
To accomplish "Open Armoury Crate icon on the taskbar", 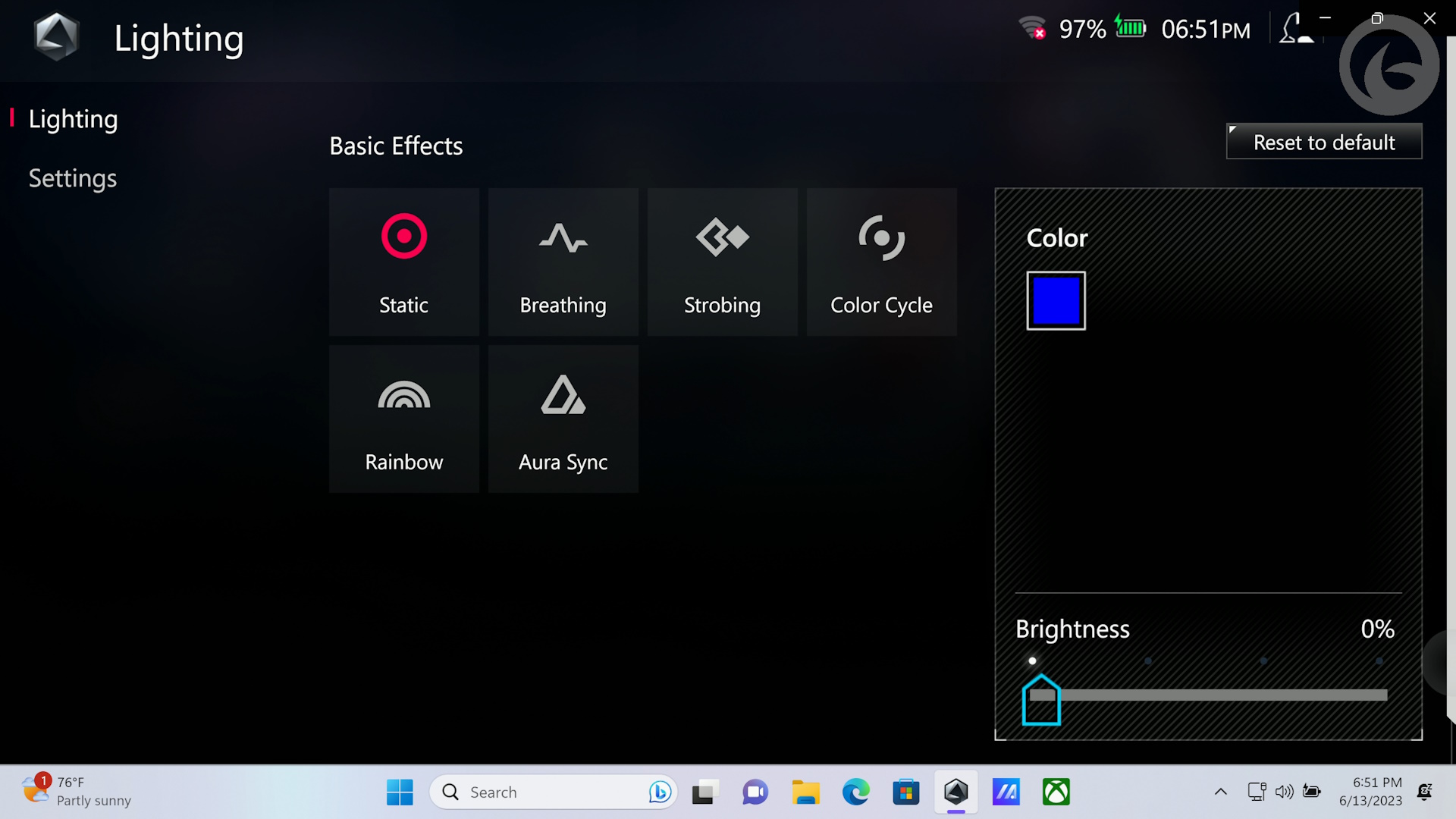I will pos(956,792).
